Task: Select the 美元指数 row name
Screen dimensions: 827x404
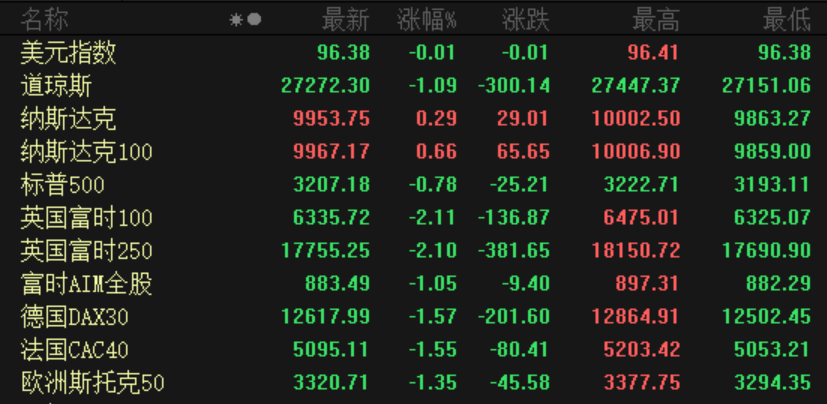Action: point(68,53)
